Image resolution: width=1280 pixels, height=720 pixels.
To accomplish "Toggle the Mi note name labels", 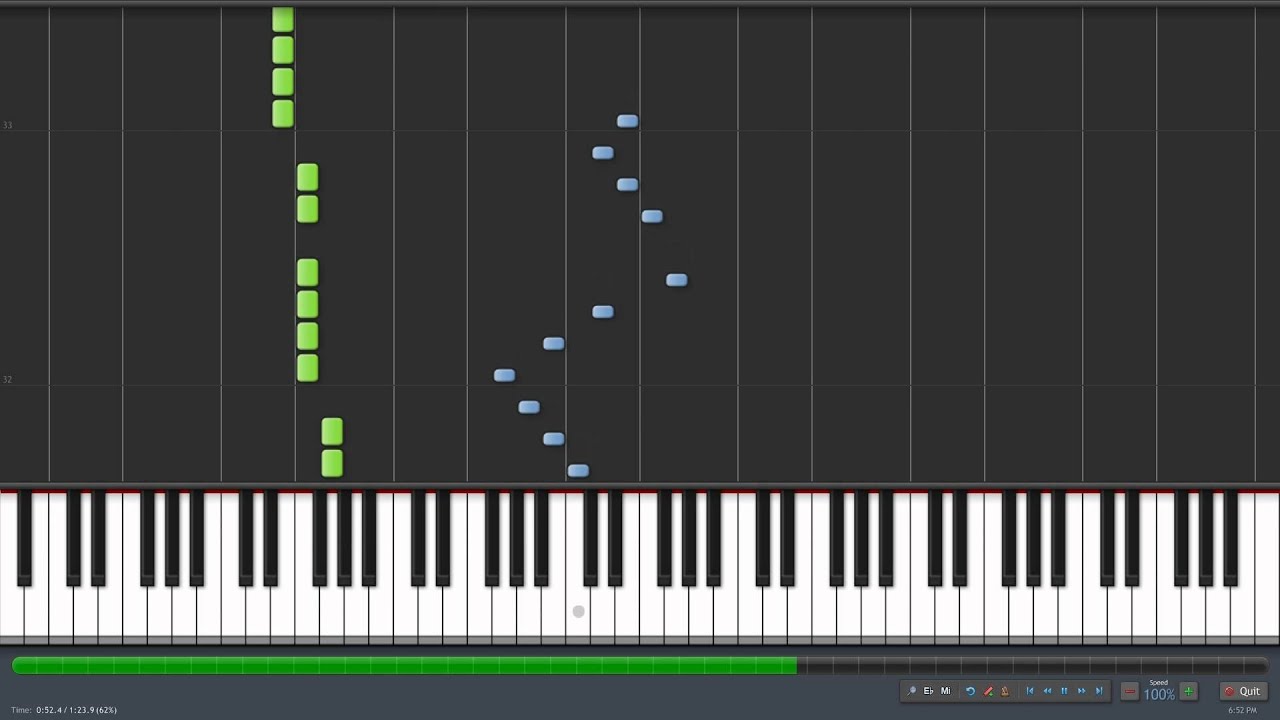I will click(945, 691).
